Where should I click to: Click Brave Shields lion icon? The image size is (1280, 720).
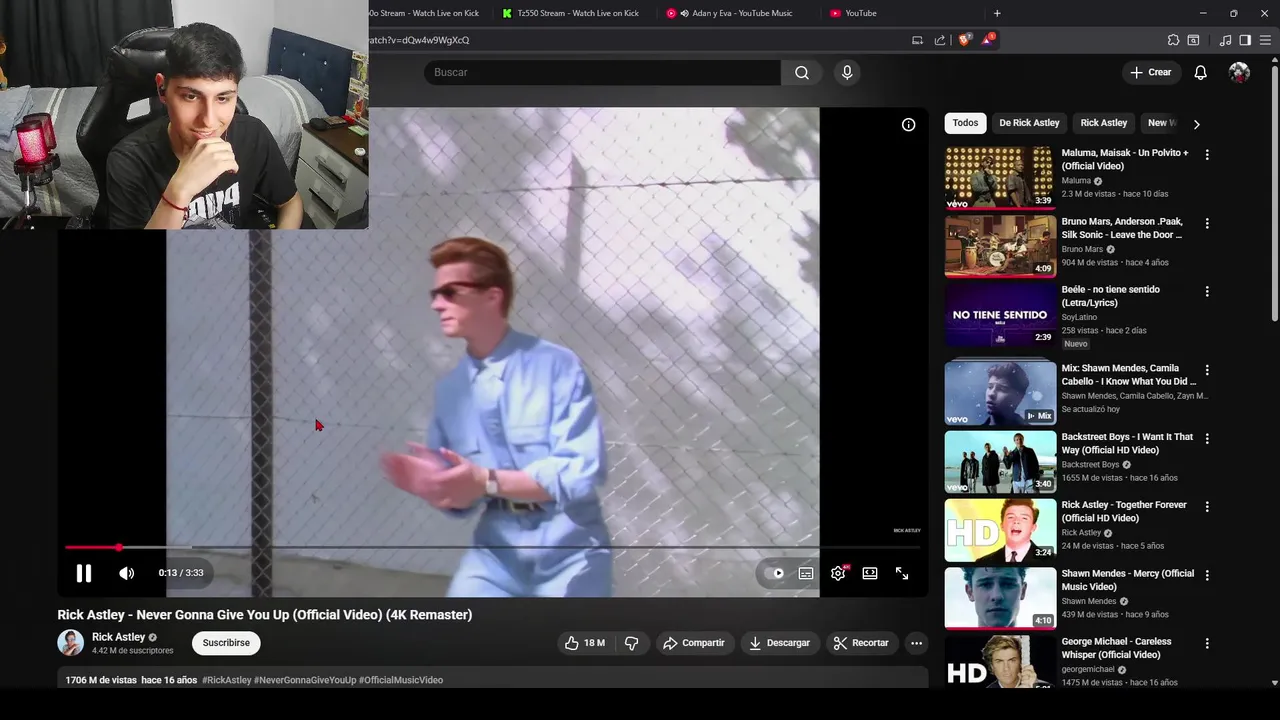tap(964, 40)
